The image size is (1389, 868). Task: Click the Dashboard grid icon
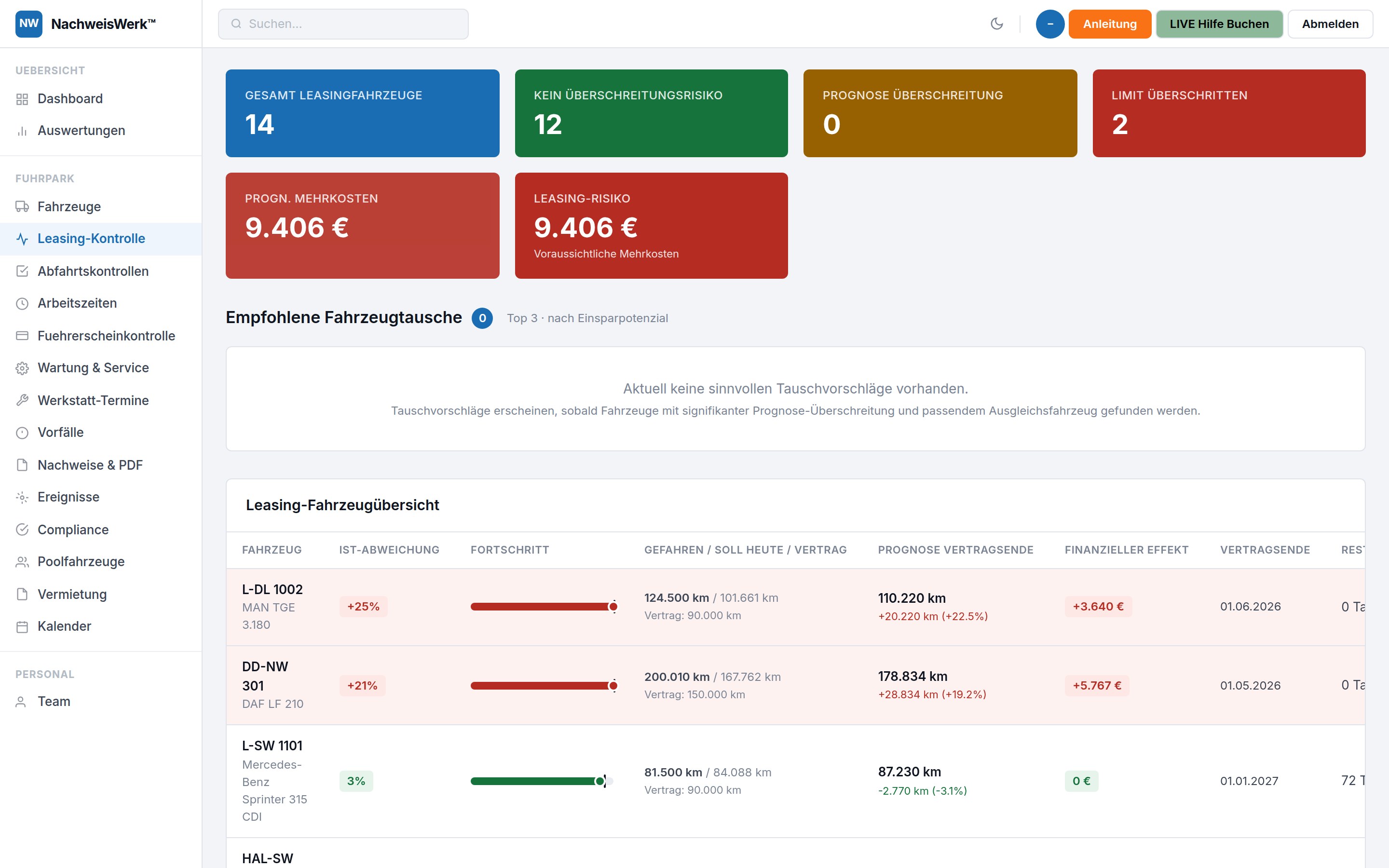coord(22,99)
